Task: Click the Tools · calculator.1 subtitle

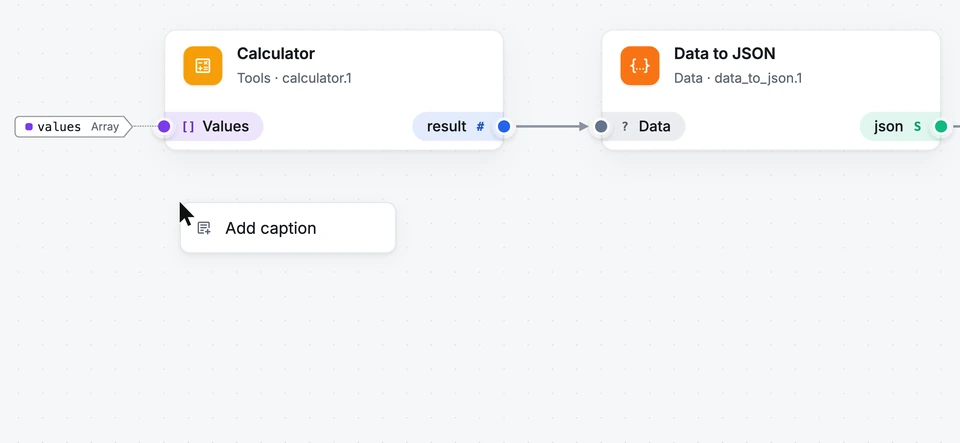Action: tap(294, 78)
